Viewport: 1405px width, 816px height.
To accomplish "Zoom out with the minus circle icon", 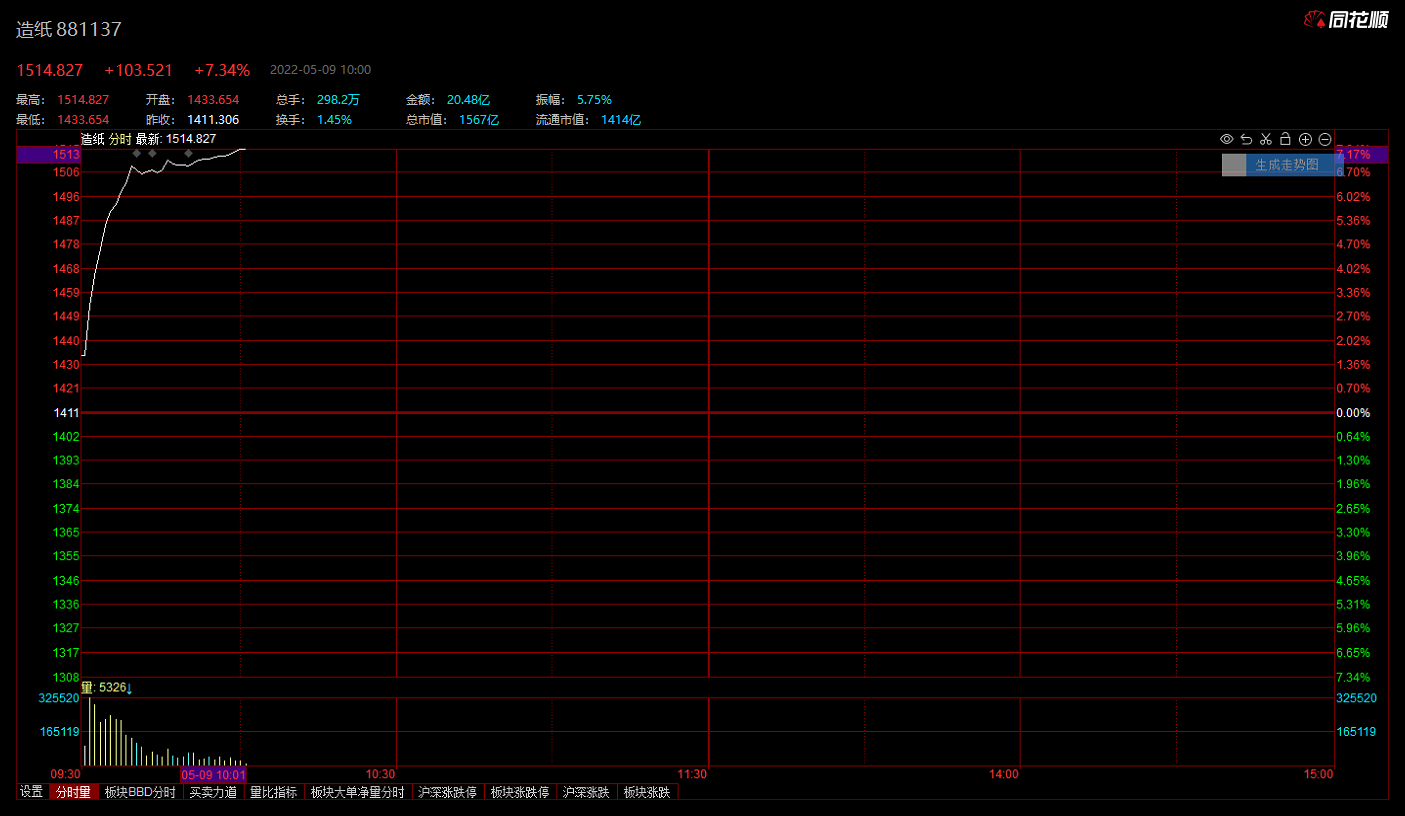I will pos(1325,139).
